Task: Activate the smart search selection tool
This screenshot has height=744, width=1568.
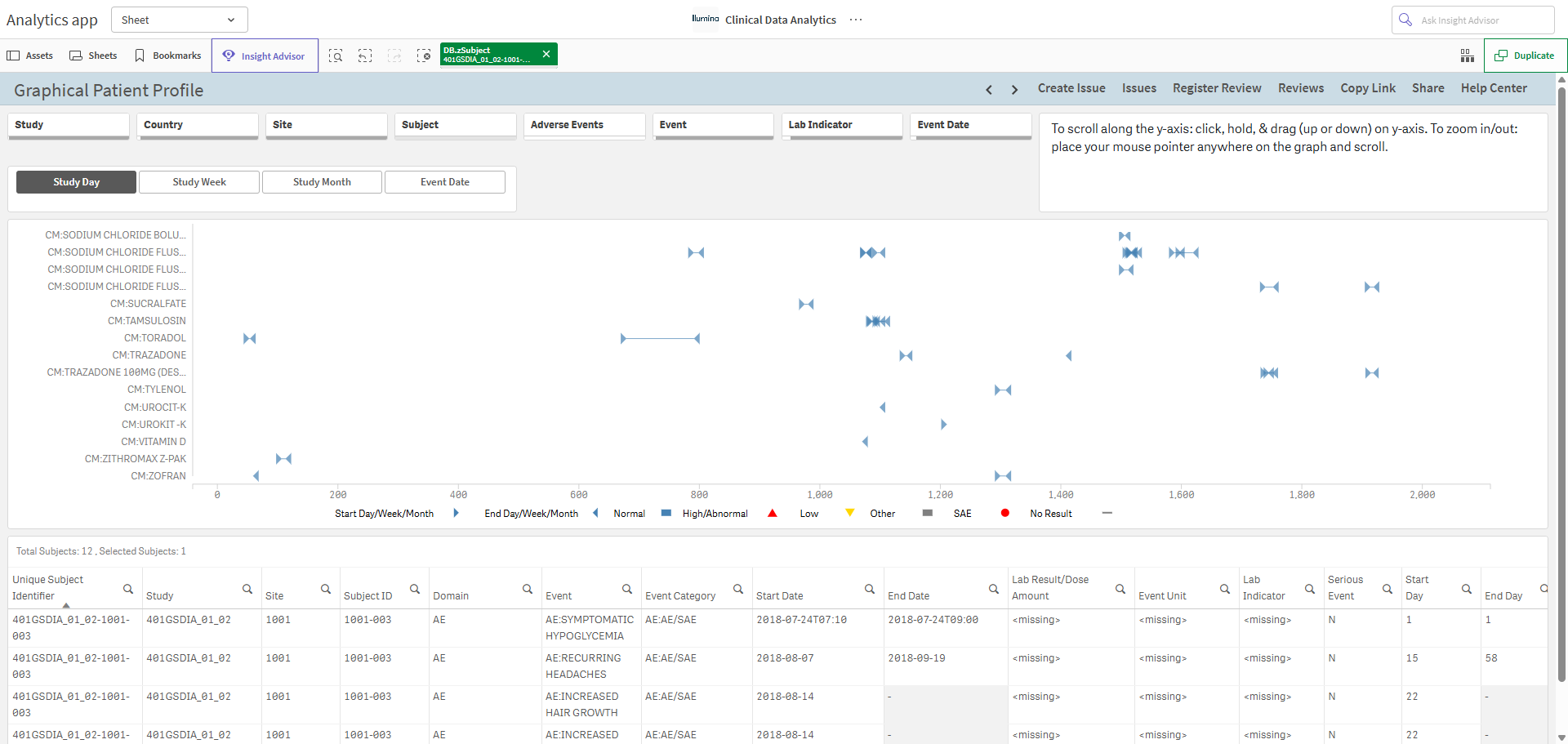Action: (x=336, y=56)
